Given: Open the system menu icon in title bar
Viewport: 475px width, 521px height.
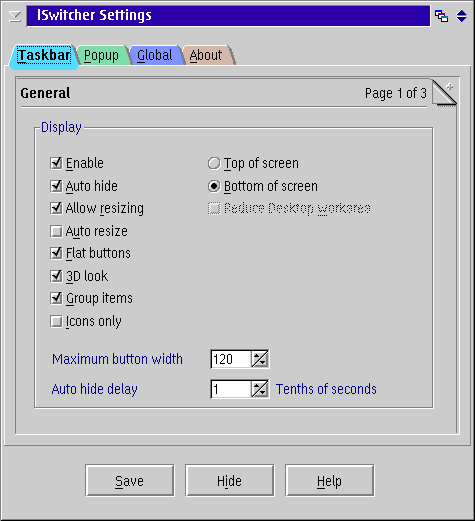Looking at the screenshot, I should tap(15, 16).
